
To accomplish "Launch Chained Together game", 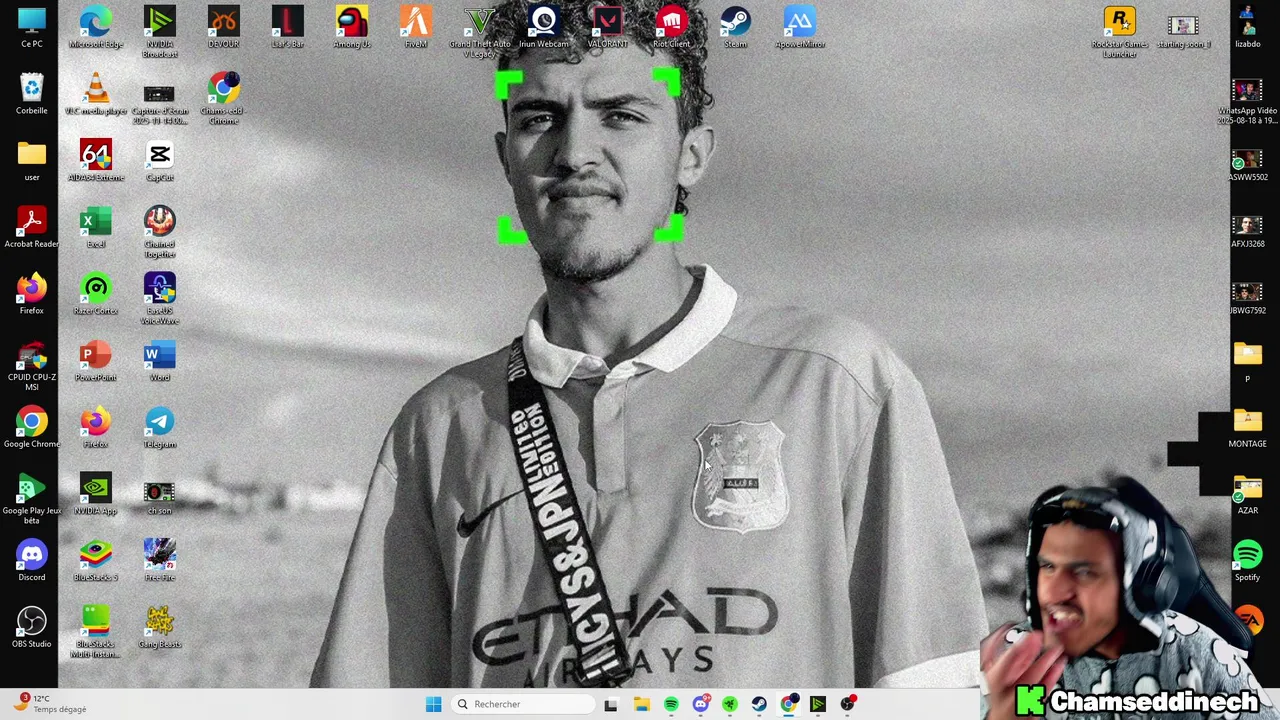I will [160, 232].
